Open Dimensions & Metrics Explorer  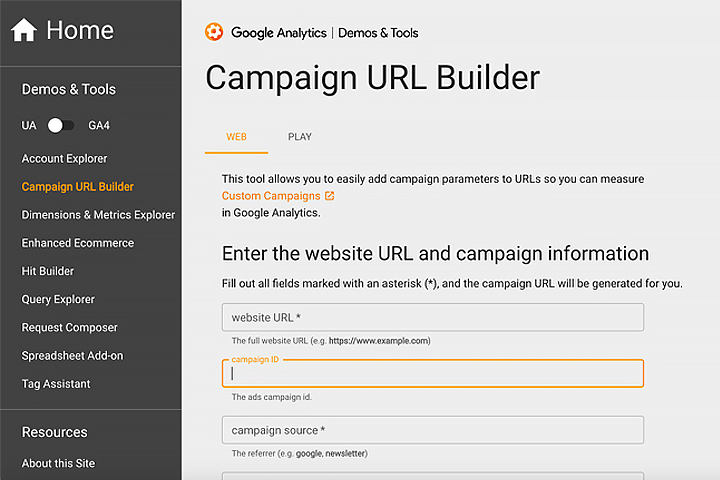tap(98, 215)
